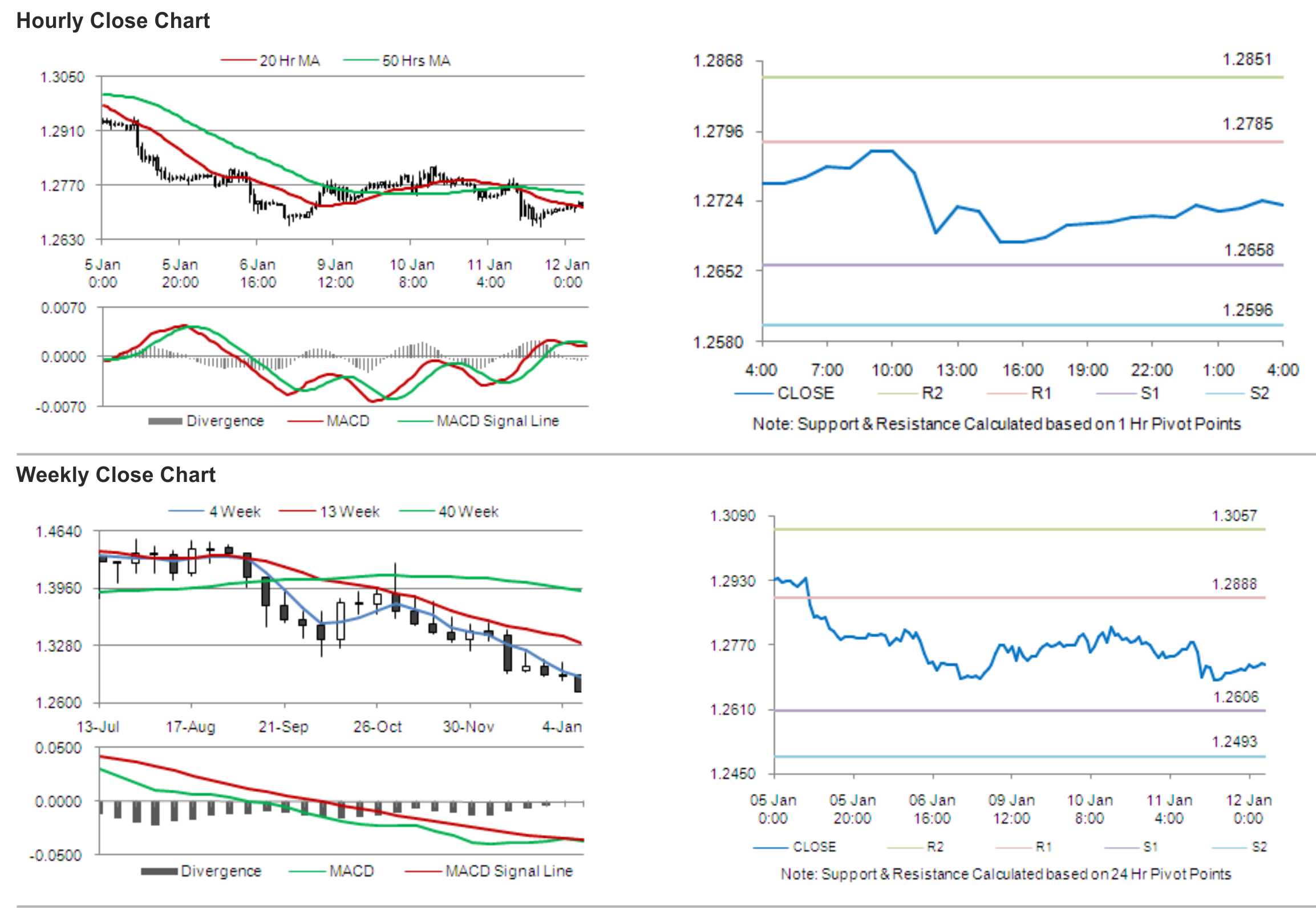This screenshot has width=1316, height=908.
Task: Click the 4-Jan date label on weekly chart
Action: point(562,727)
